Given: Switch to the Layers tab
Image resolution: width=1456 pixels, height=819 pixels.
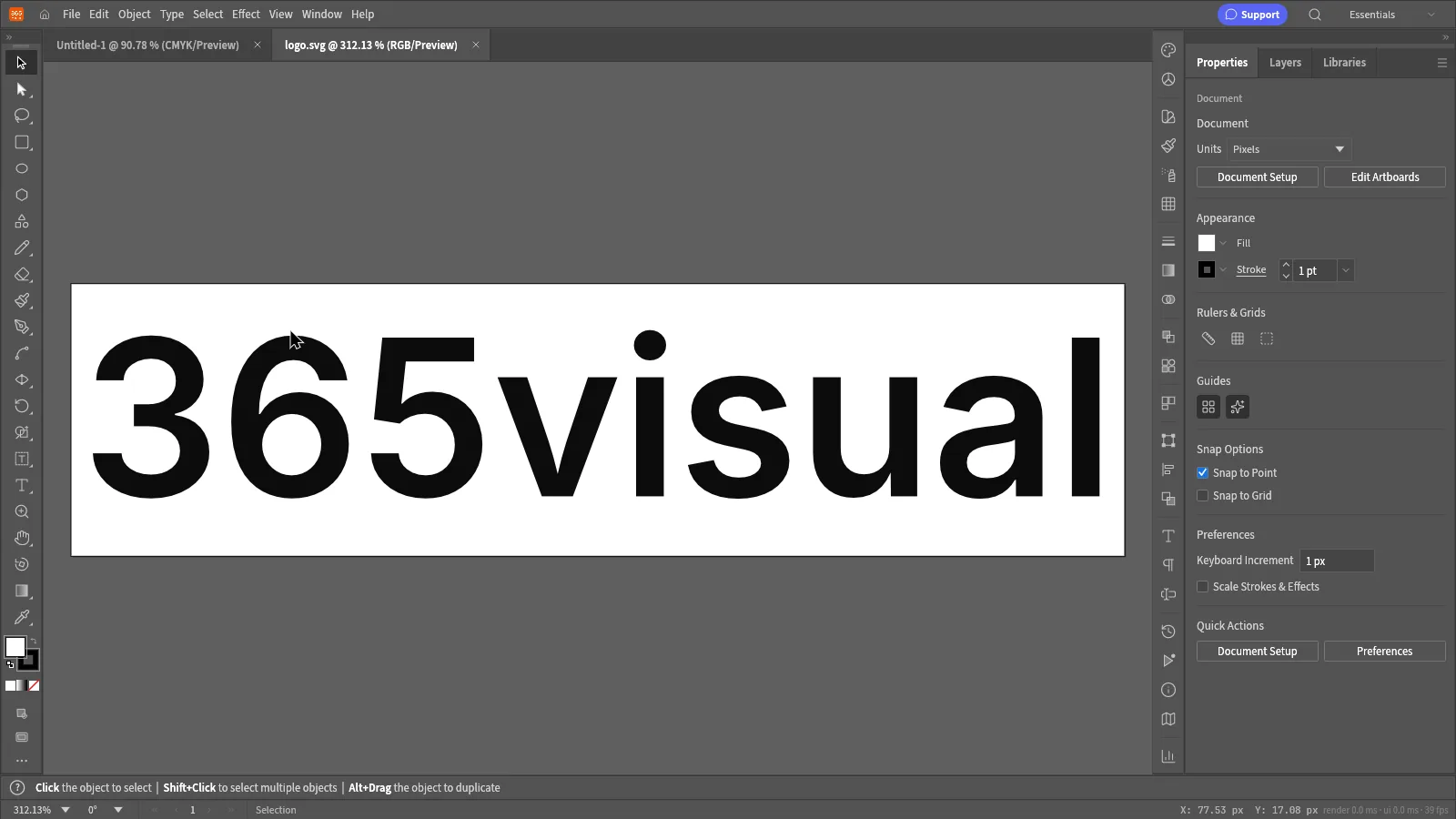Looking at the screenshot, I should 1285,63.
